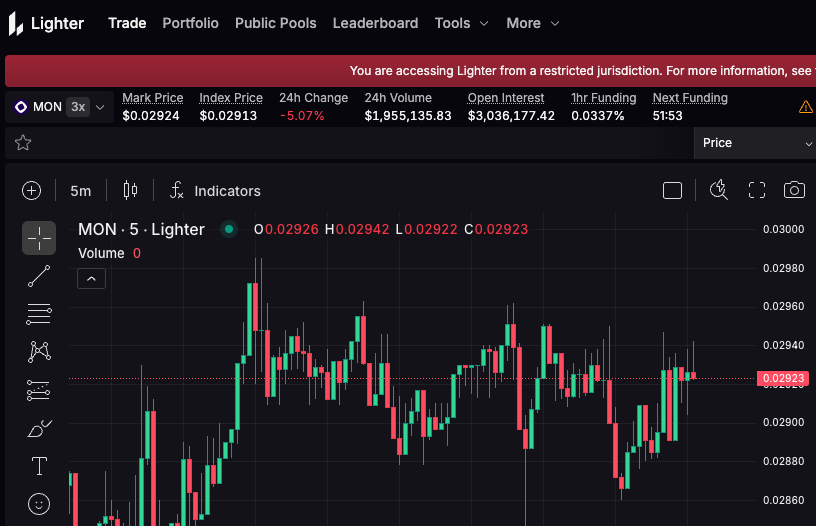The width and height of the screenshot is (816, 526).
Task: Open Public Pools page
Action: tap(276, 23)
